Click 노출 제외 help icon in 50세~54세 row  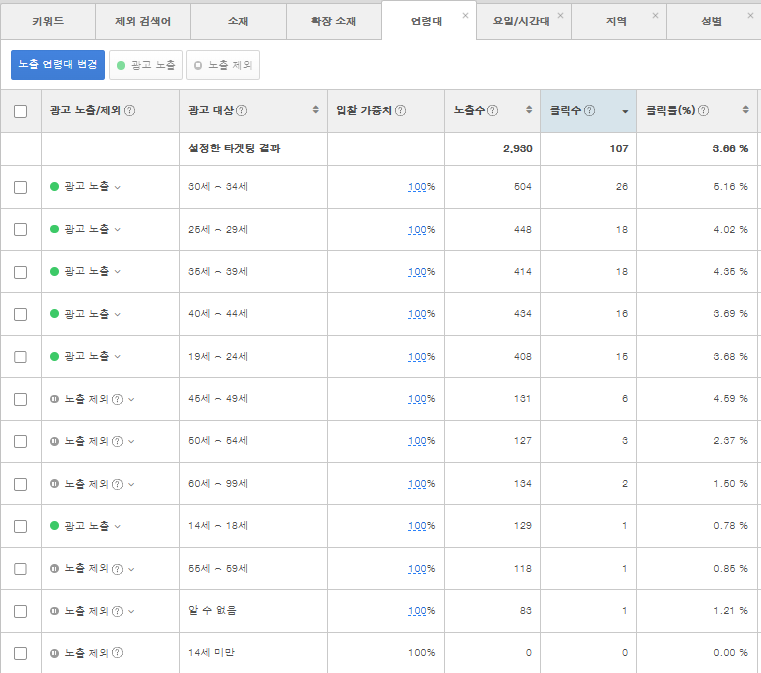point(117,442)
